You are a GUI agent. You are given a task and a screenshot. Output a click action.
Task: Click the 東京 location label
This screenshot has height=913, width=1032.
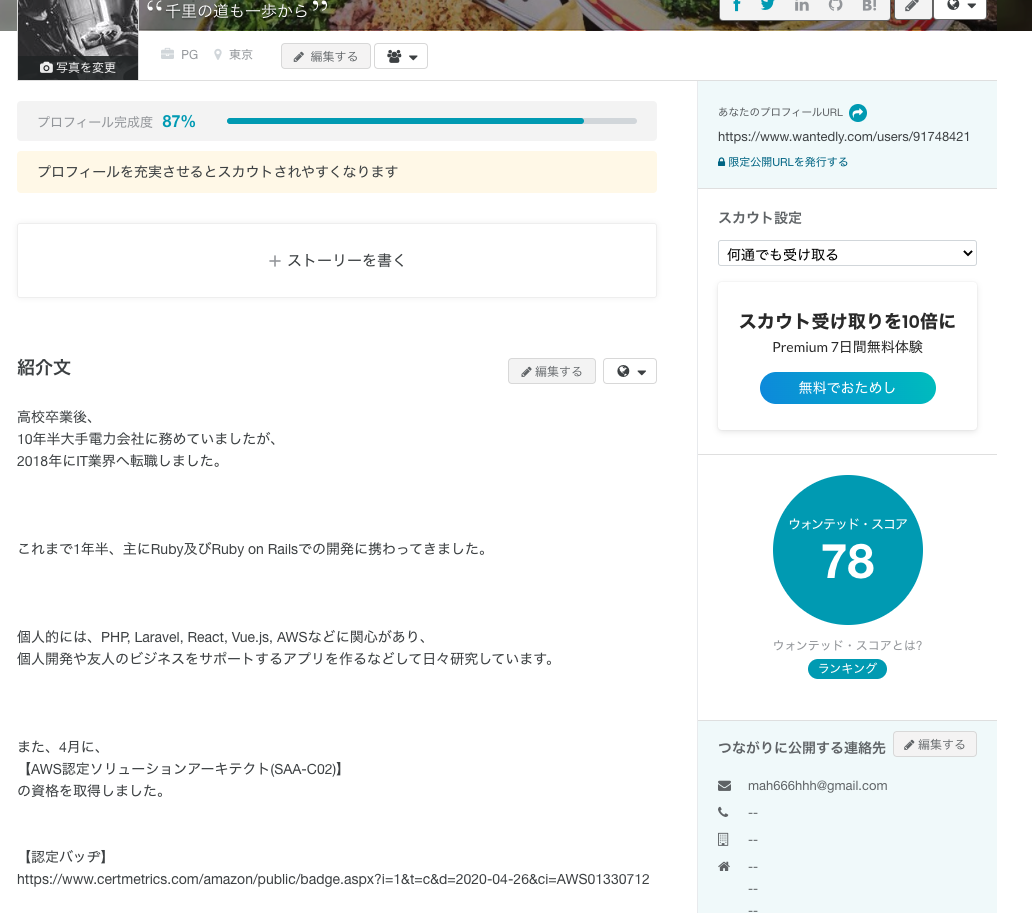[x=240, y=55]
